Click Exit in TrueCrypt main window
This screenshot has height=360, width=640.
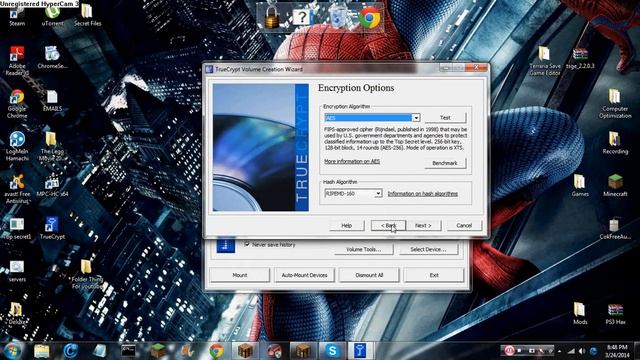pos(434,275)
